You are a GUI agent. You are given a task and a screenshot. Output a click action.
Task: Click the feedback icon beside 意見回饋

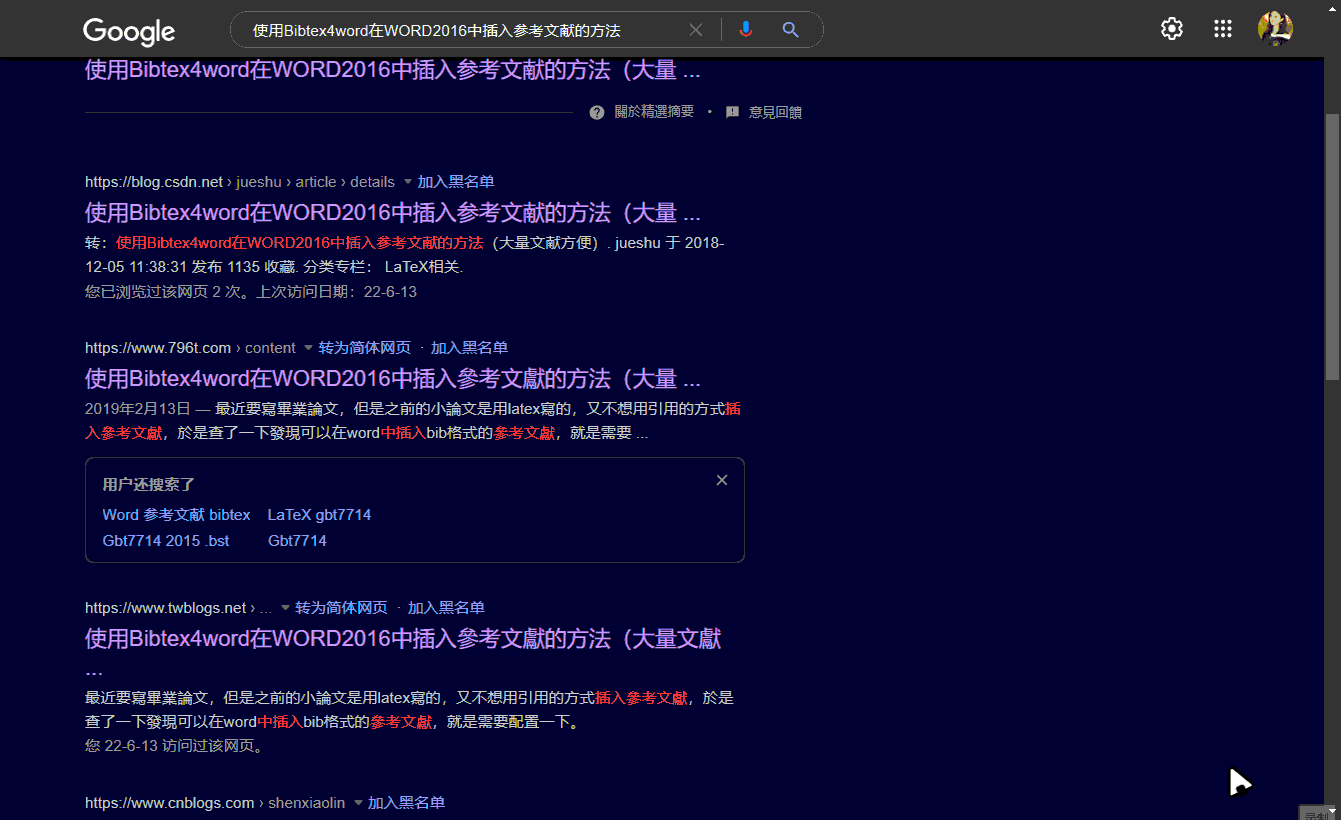(732, 112)
